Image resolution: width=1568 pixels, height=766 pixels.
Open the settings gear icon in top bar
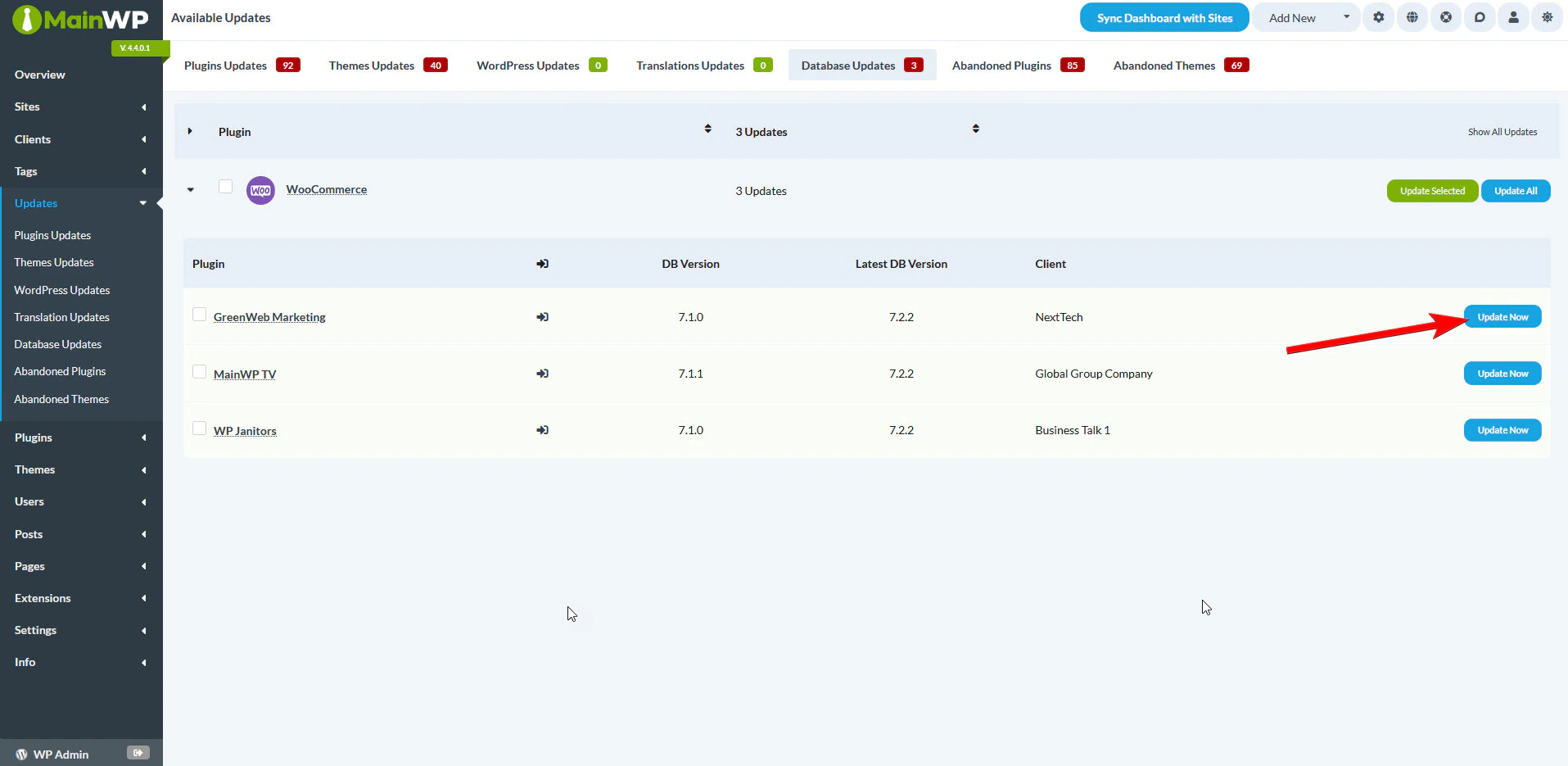[x=1379, y=17]
